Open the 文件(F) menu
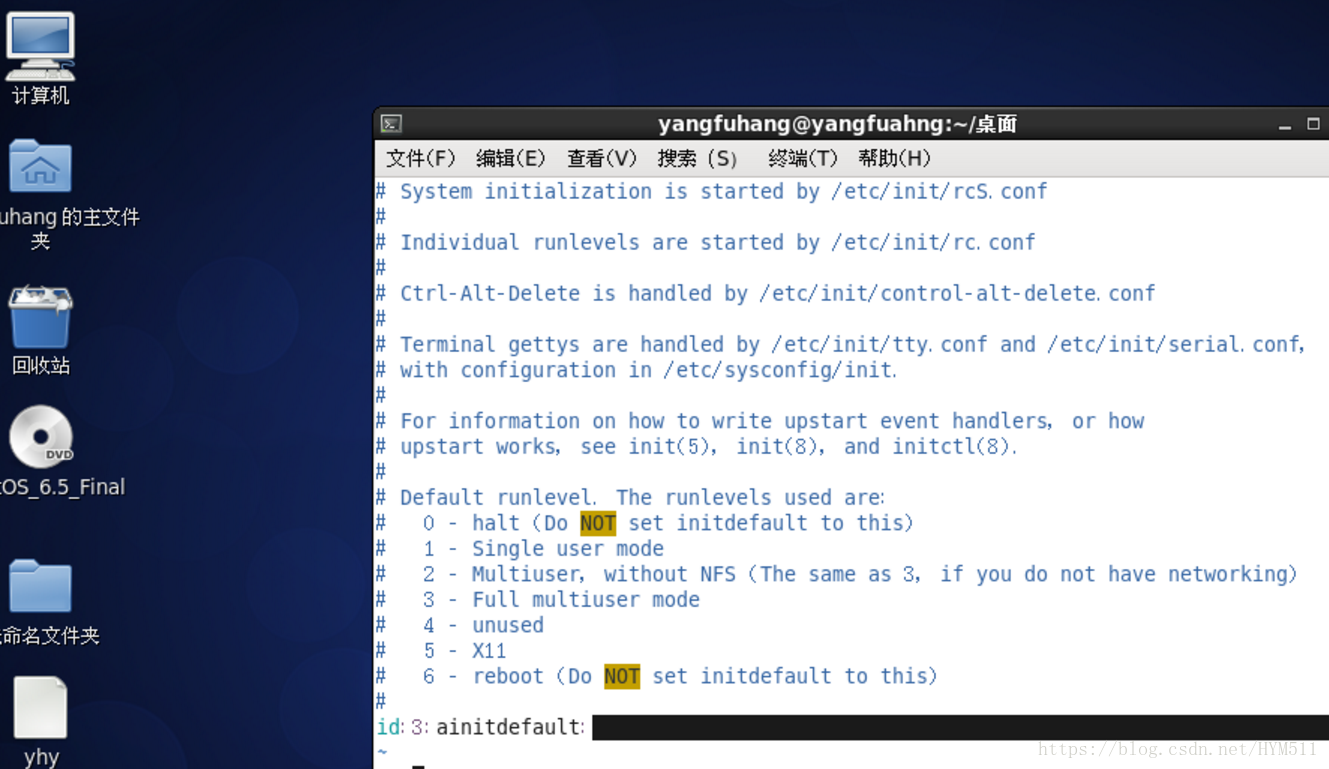Screen dimensions: 1329x769 [x=421, y=158]
